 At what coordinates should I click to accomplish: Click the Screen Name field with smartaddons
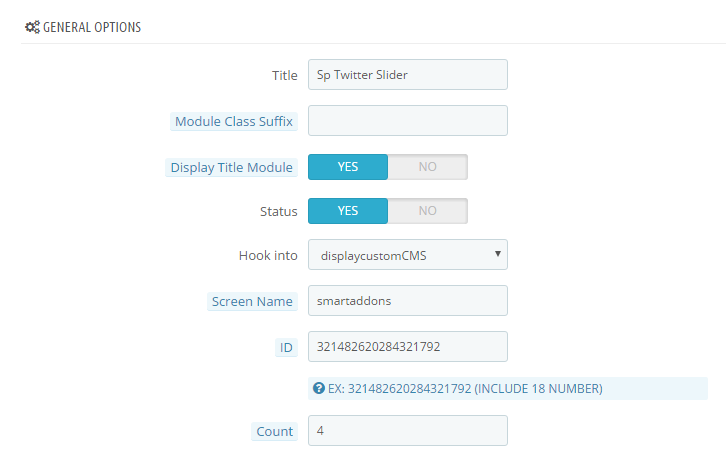point(408,301)
